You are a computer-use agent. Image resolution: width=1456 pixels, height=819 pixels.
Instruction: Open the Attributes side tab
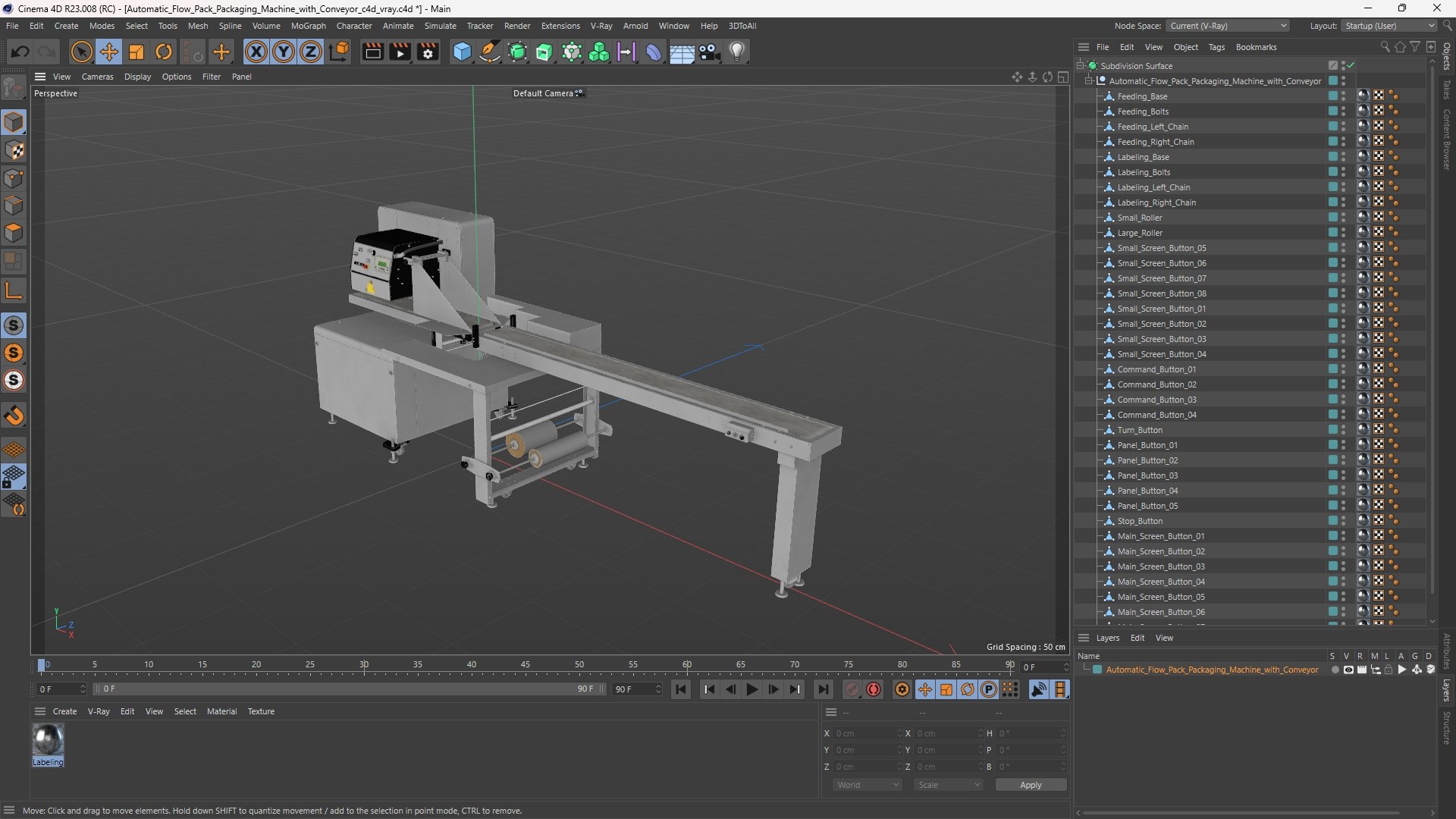(x=1447, y=652)
